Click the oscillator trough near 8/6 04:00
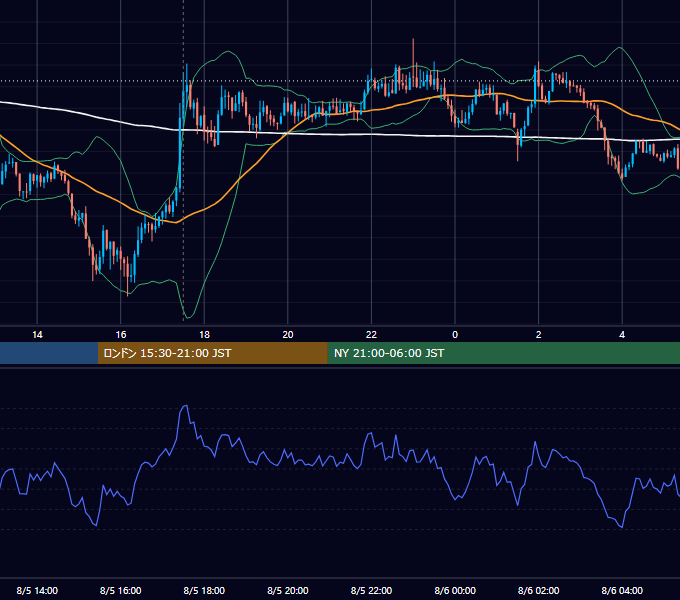 tap(621, 526)
